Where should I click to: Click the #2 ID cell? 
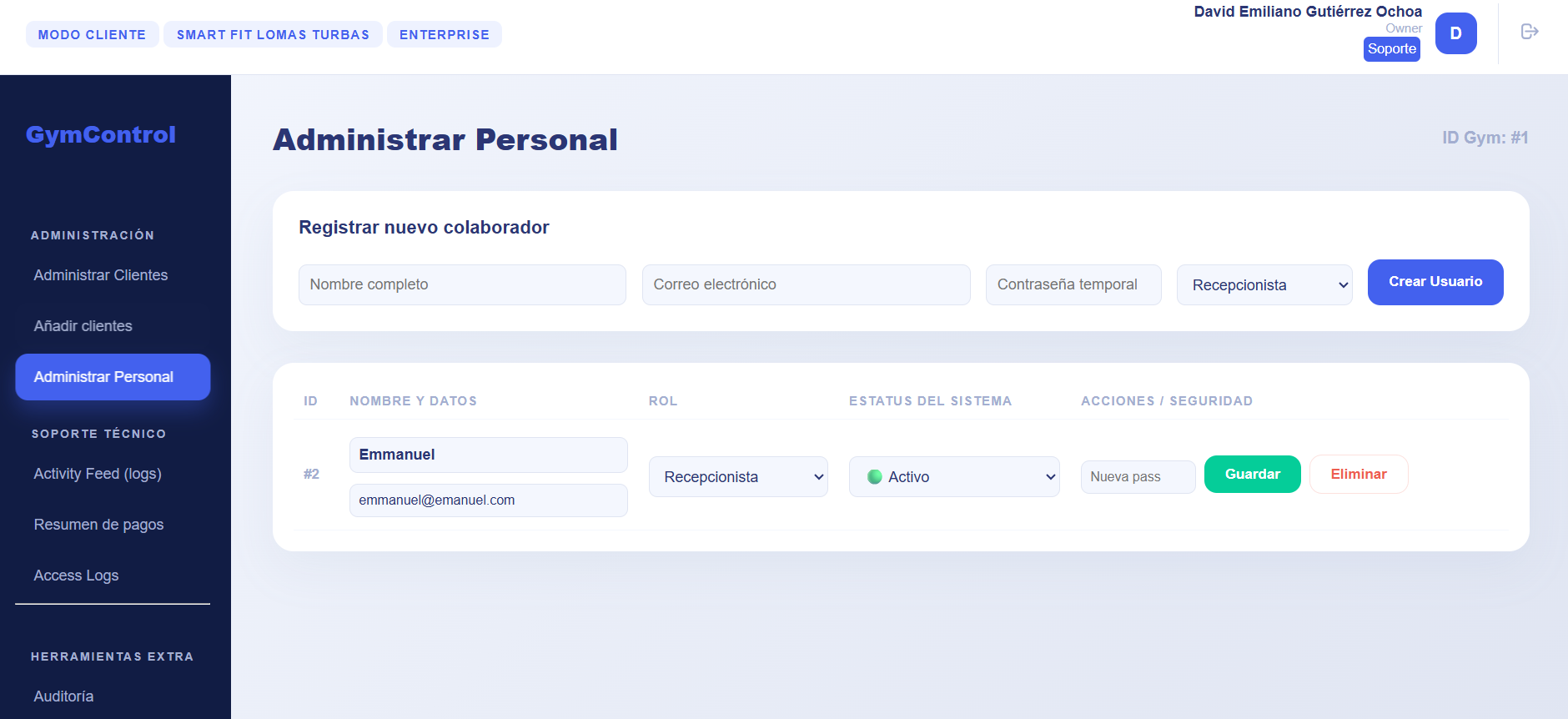click(x=311, y=474)
